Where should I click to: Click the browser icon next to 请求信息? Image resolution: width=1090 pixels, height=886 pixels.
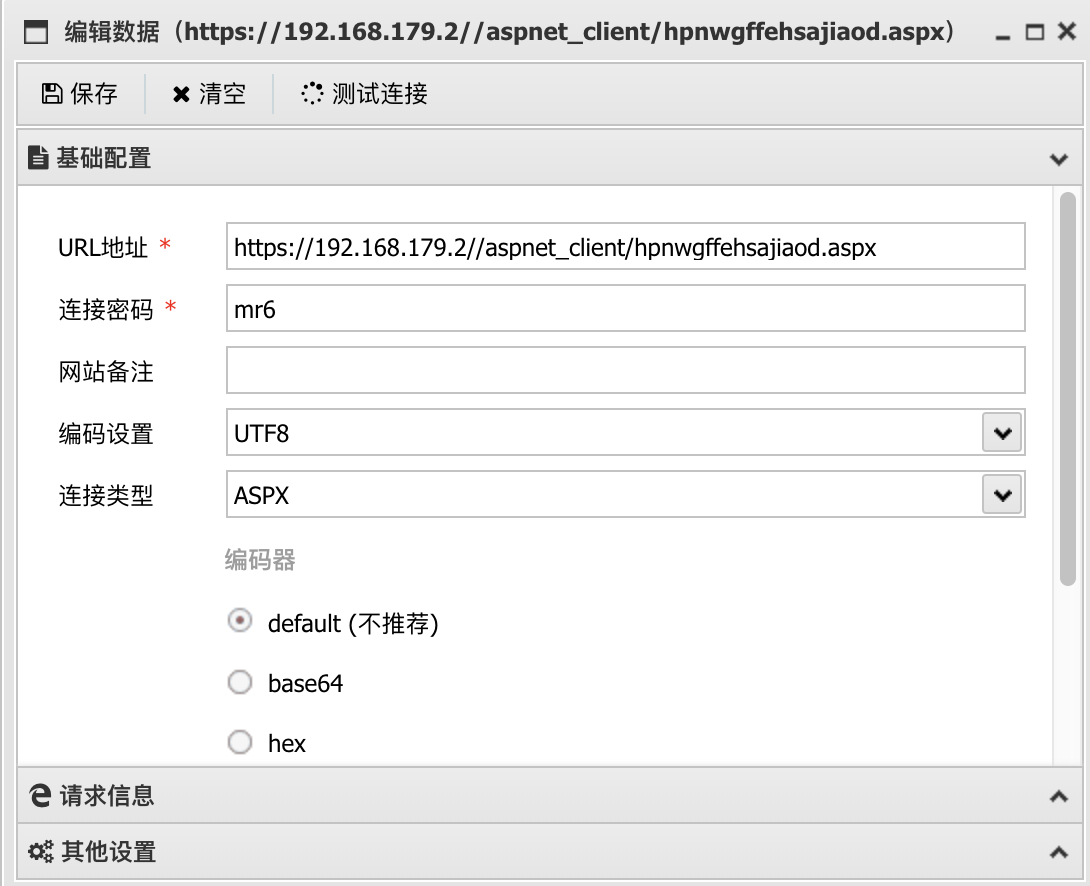click(40, 796)
